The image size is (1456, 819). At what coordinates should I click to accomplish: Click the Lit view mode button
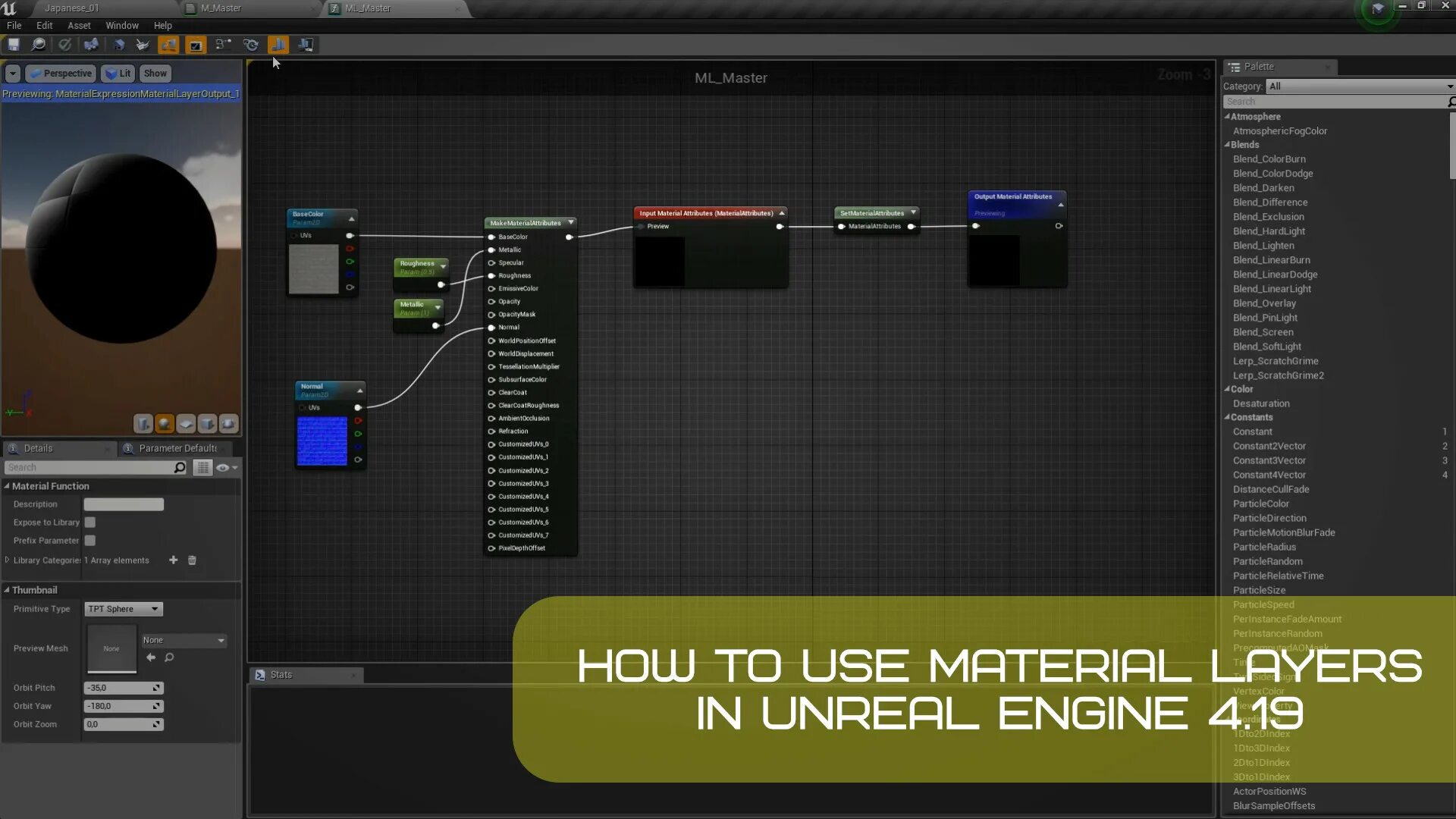pyautogui.click(x=118, y=74)
